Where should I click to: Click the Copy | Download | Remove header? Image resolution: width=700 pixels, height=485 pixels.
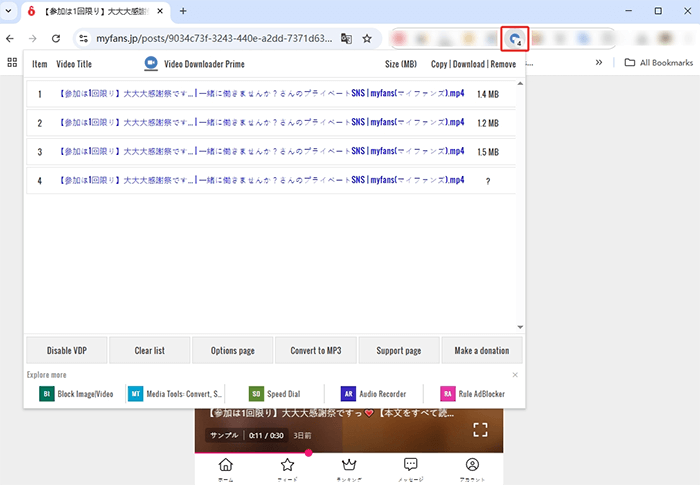coord(473,64)
